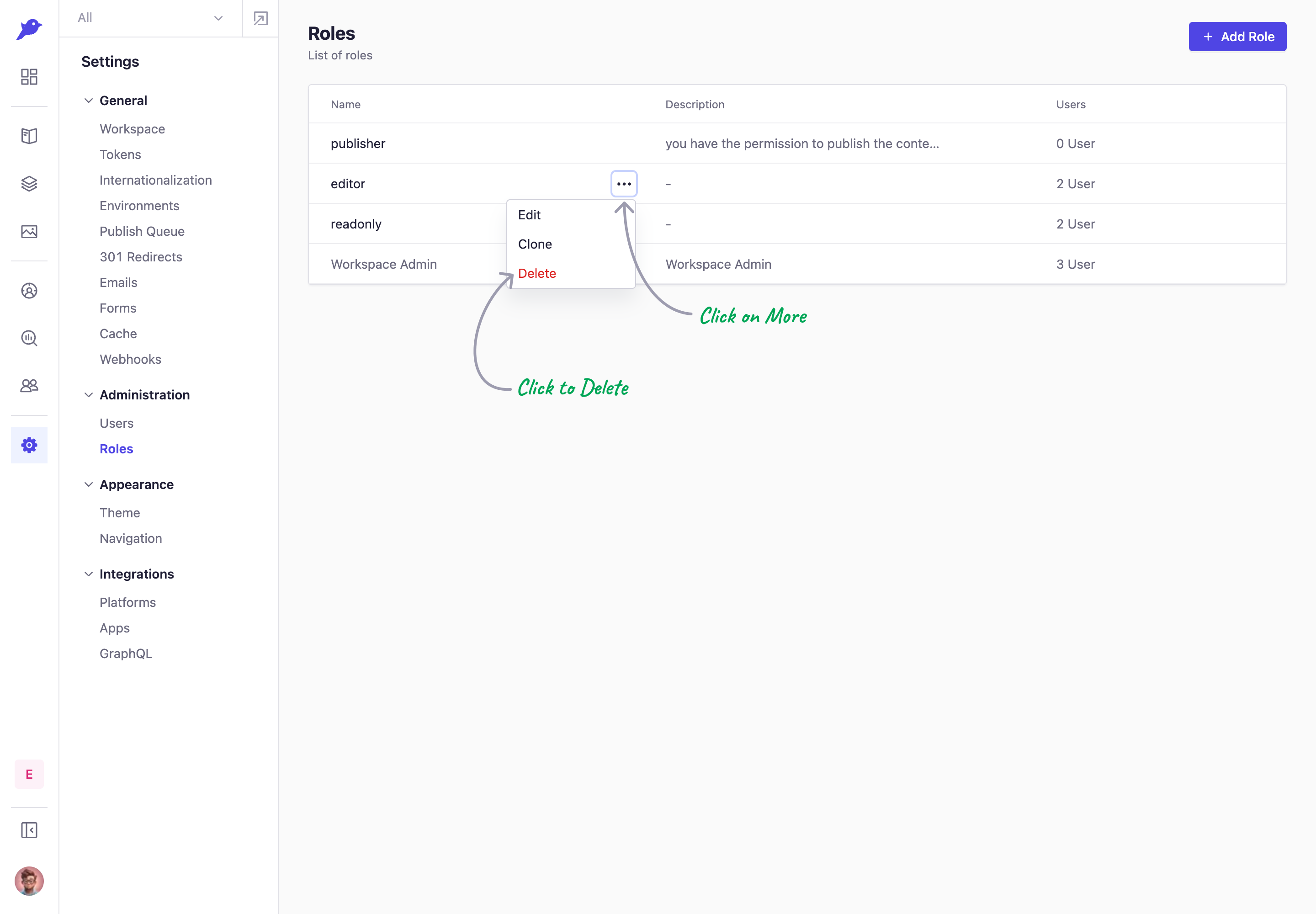This screenshot has height=914, width=1316.
Task: Collapse the sidebar panel icon
Action: pos(29,830)
